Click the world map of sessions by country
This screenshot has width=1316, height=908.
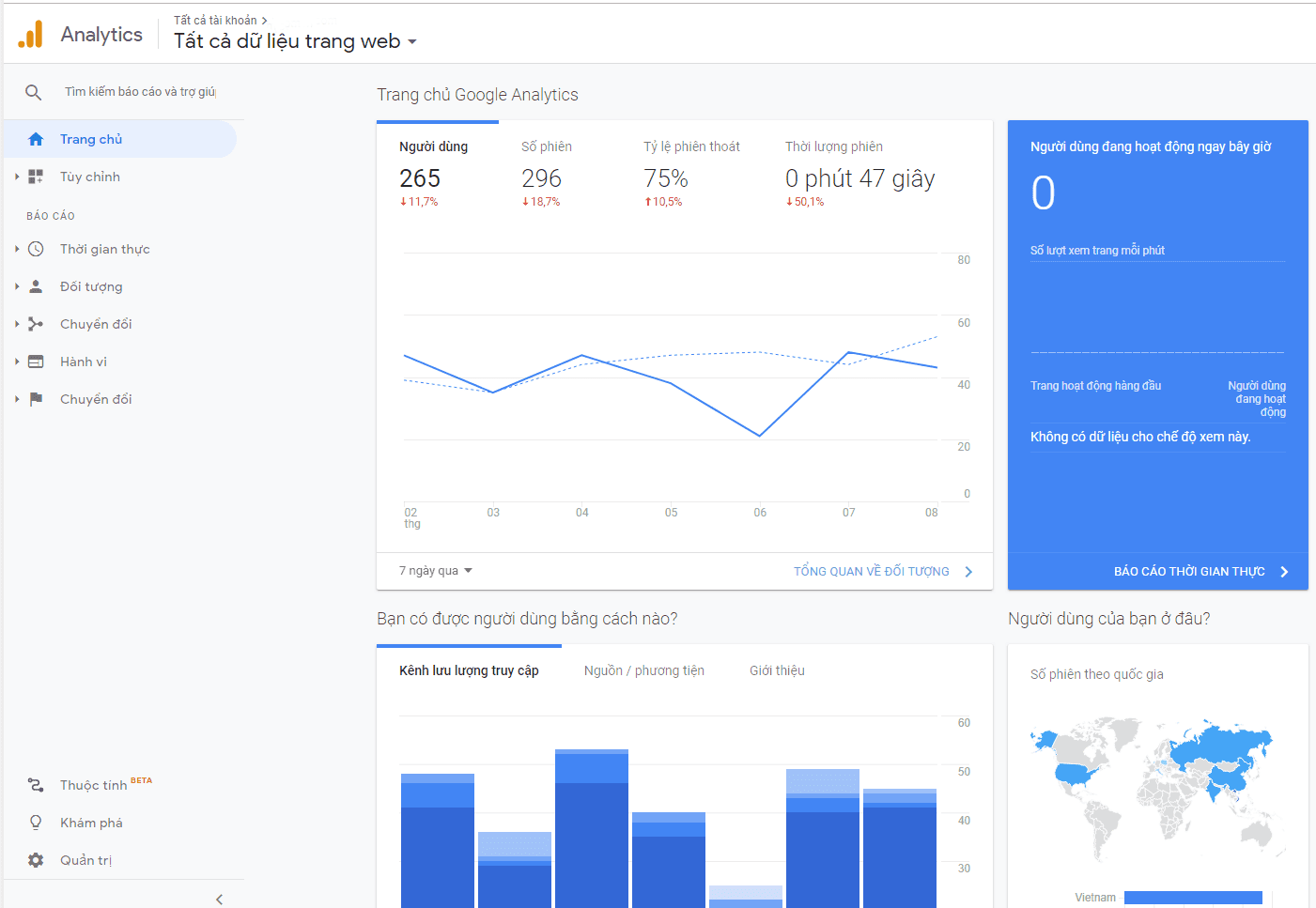click(1157, 789)
